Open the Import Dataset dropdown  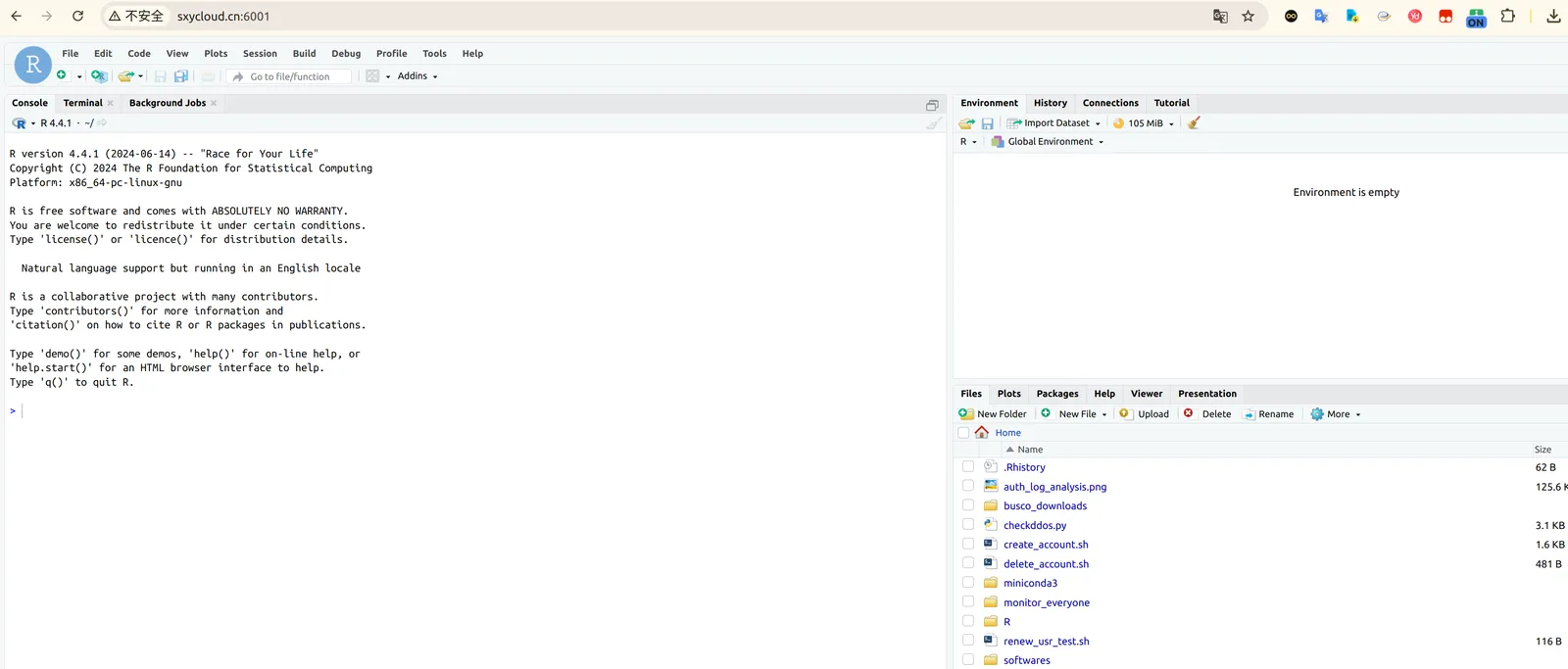(1054, 123)
